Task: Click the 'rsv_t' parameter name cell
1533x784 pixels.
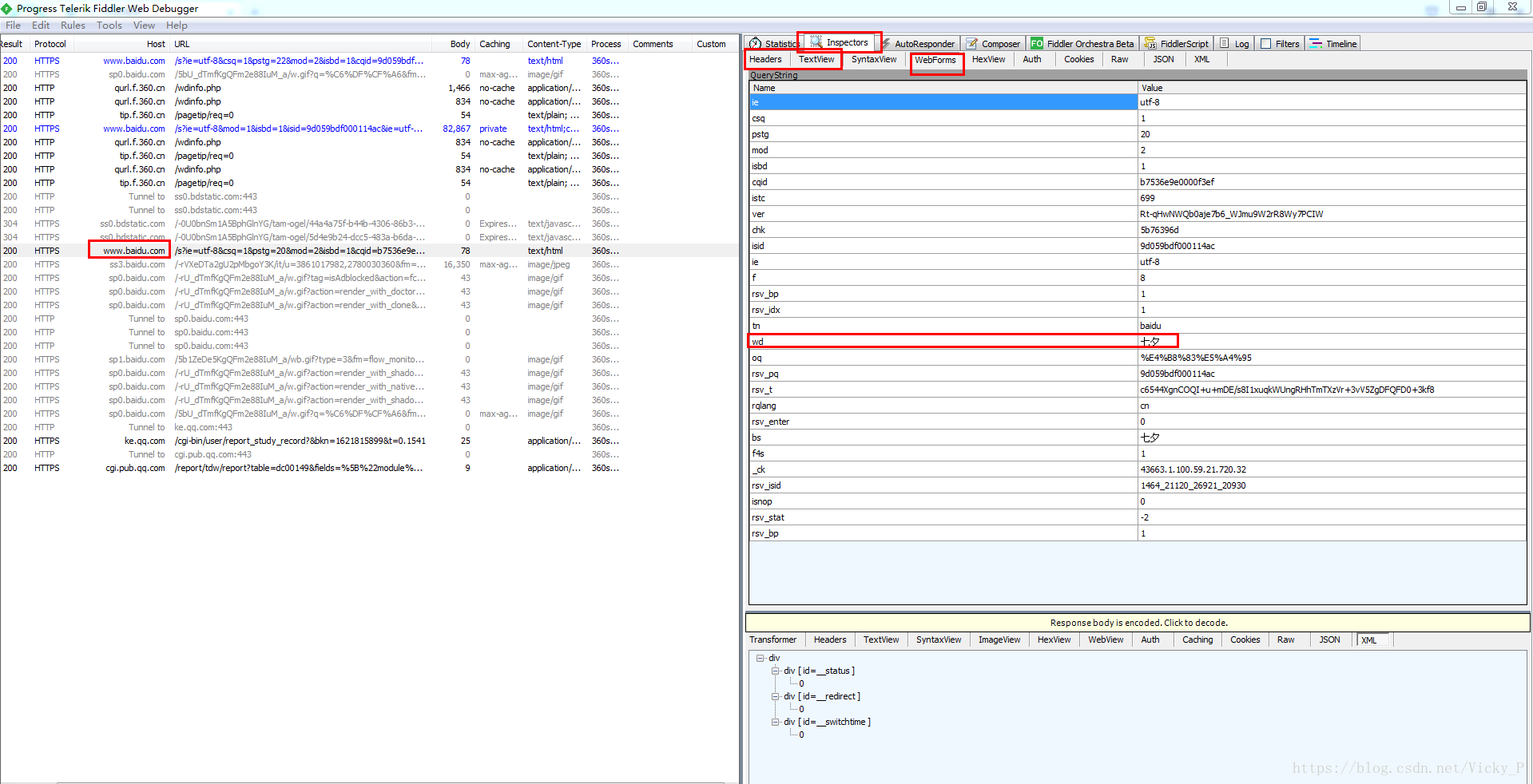Action: [943, 390]
